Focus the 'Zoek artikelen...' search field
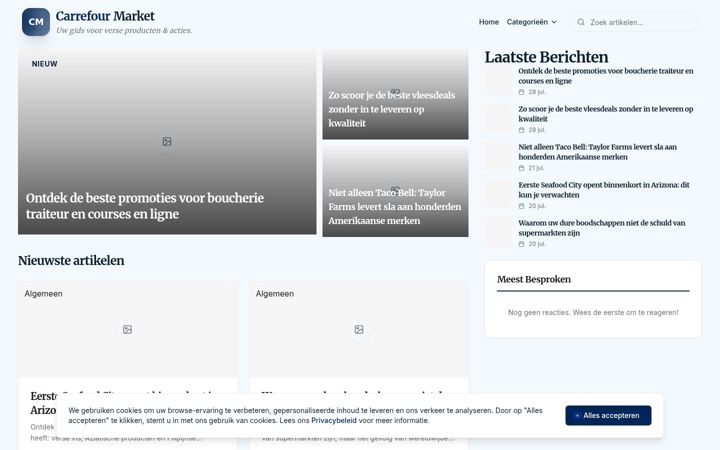This screenshot has width=720, height=450. pos(634,22)
